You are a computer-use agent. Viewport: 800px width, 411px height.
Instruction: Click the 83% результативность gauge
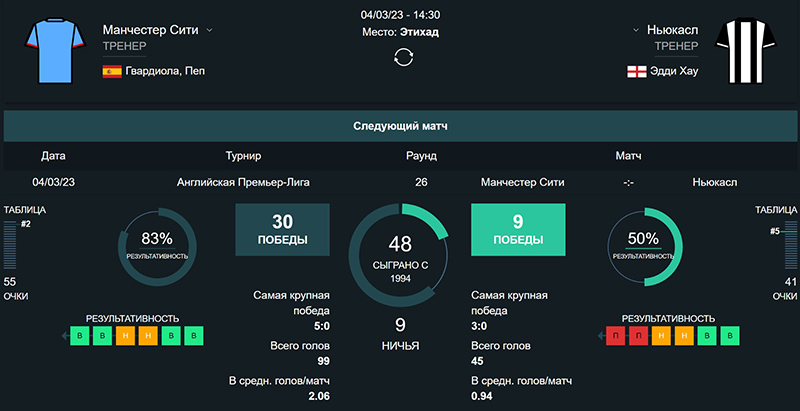pos(157,247)
